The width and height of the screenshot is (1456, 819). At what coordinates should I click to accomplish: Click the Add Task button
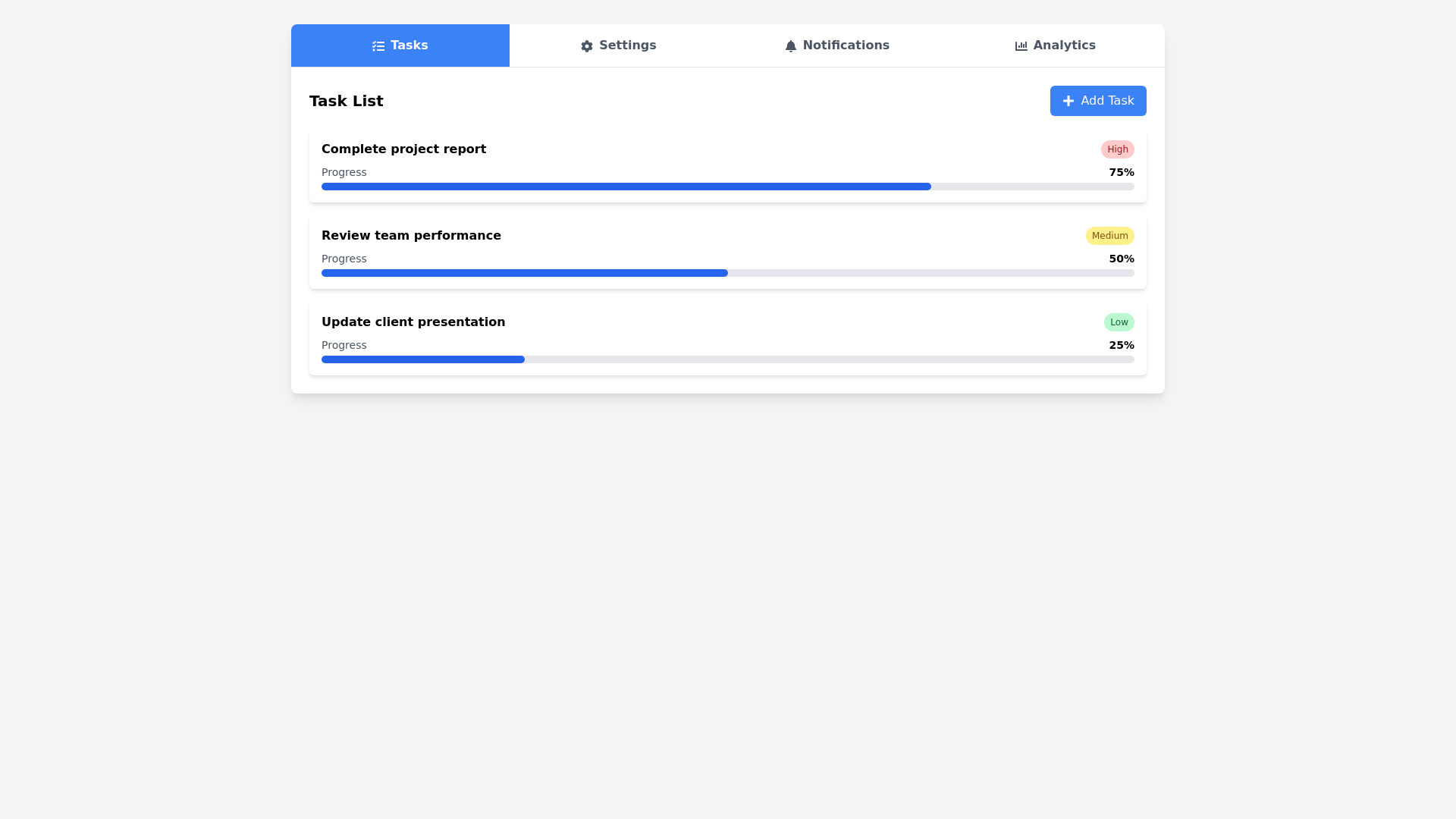click(1098, 101)
